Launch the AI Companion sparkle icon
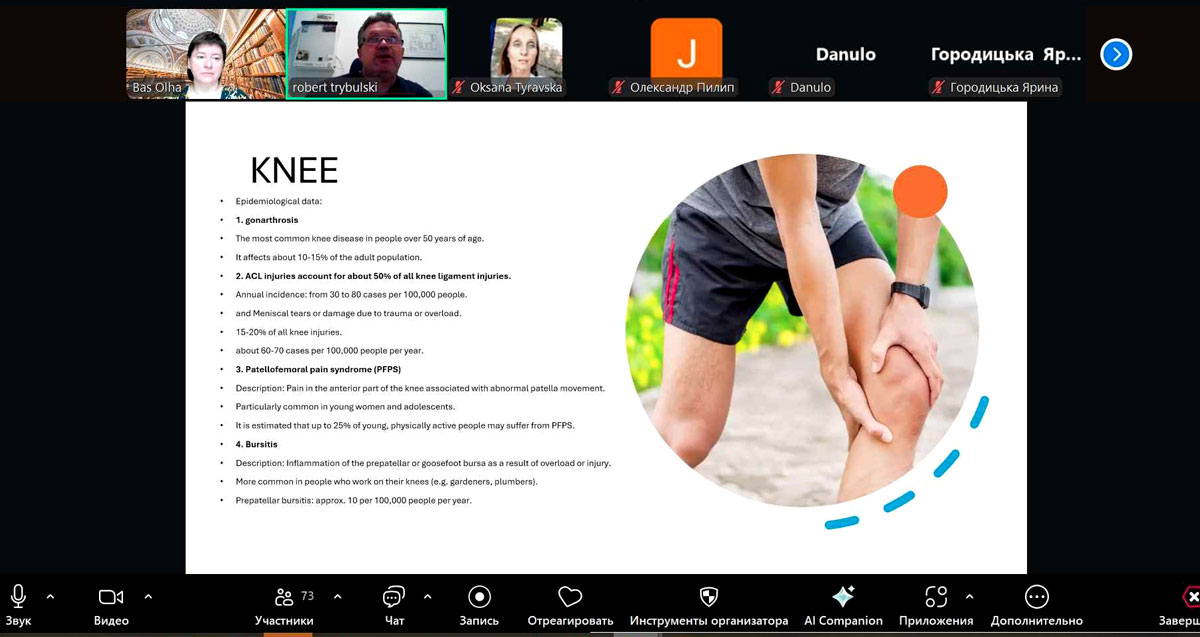The height and width of the screenshot is (637, 1200). click(x=843, y=597)
